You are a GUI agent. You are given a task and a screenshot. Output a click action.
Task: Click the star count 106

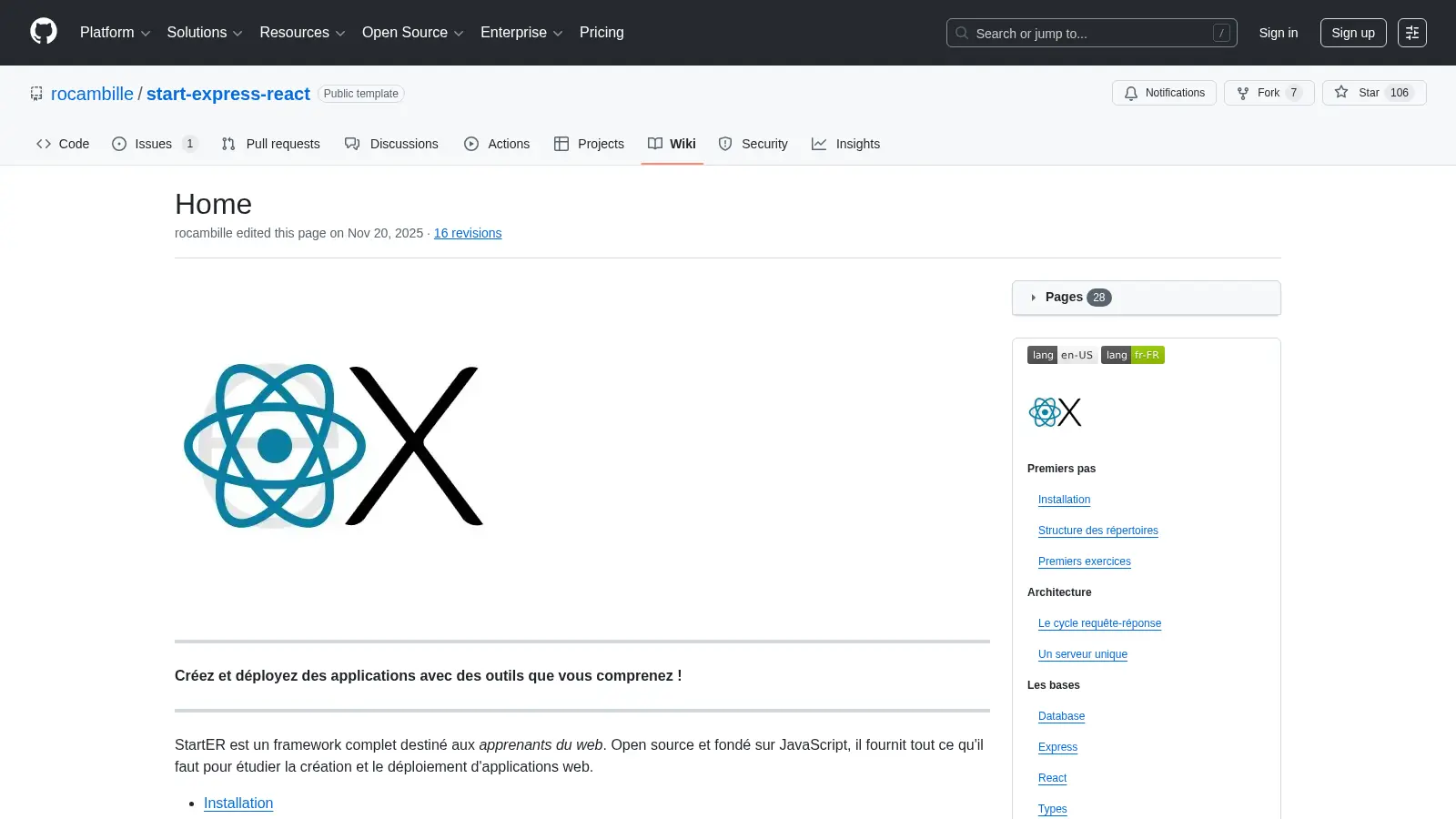click(x=1399, y=93)
